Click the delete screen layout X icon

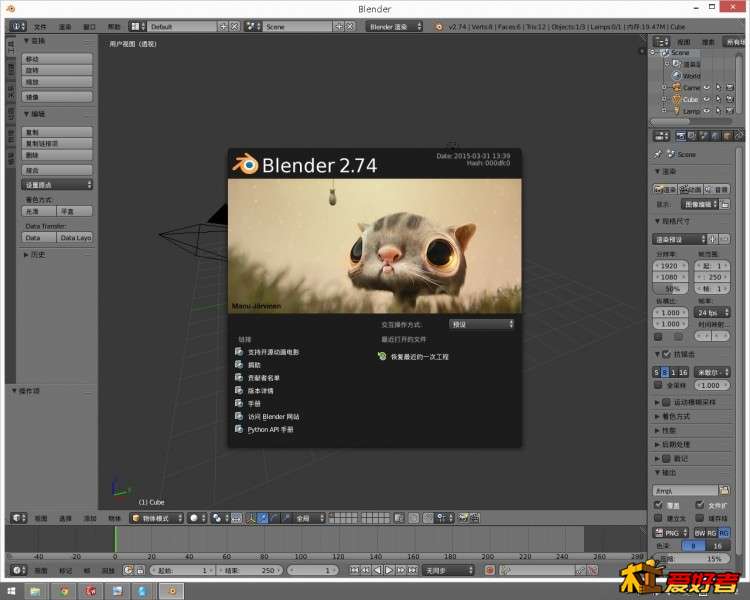(x=234, y=26)
